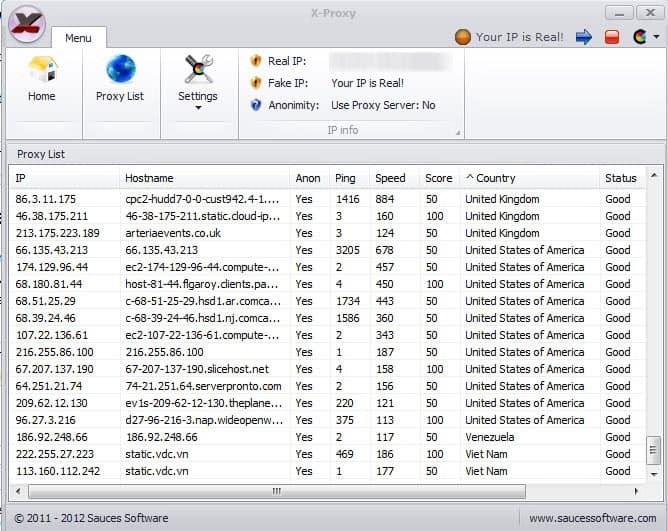Image resolution: width=668 pixels, height=531 pixels.
Task: Expand the Settings dropdown arrow
Action: pos(198,108)
